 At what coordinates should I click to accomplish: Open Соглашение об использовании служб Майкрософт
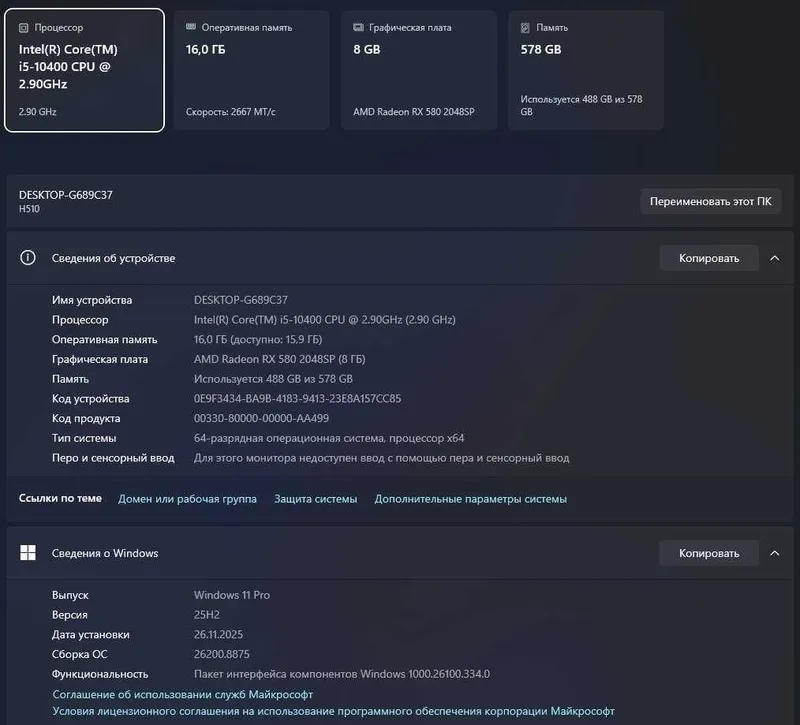pos(183,694)
